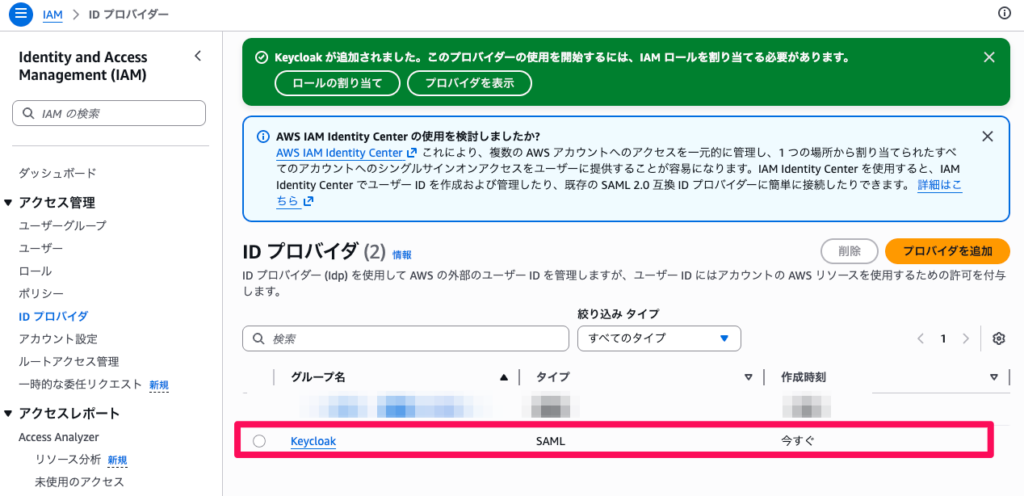
Task: Open ポリシー in sidebar
Action: click(41, 294)
